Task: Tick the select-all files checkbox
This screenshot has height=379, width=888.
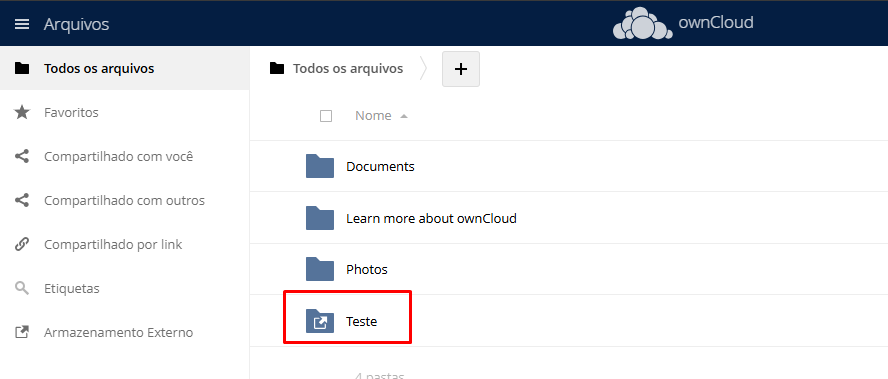Action: point(326,116)
